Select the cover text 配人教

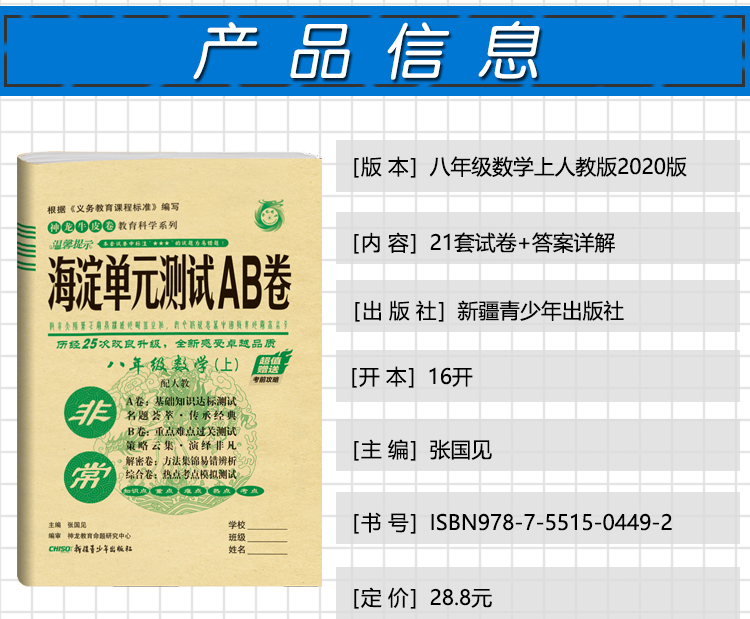[x=175, y=383]
